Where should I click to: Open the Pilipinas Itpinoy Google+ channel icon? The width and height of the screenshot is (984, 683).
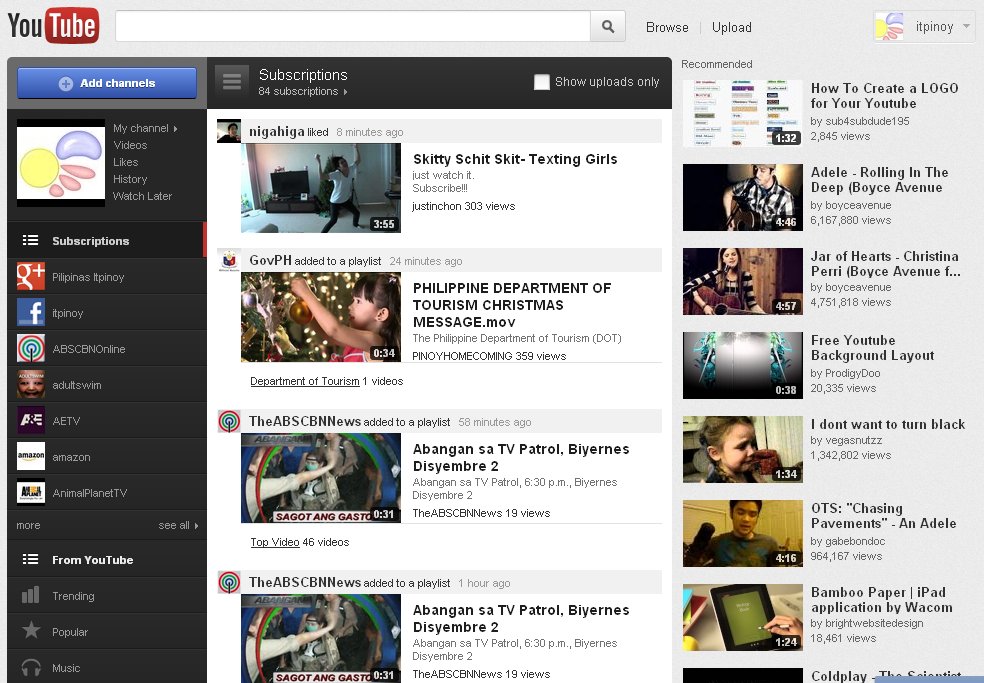pyautogui.click(x=31, y=277)
